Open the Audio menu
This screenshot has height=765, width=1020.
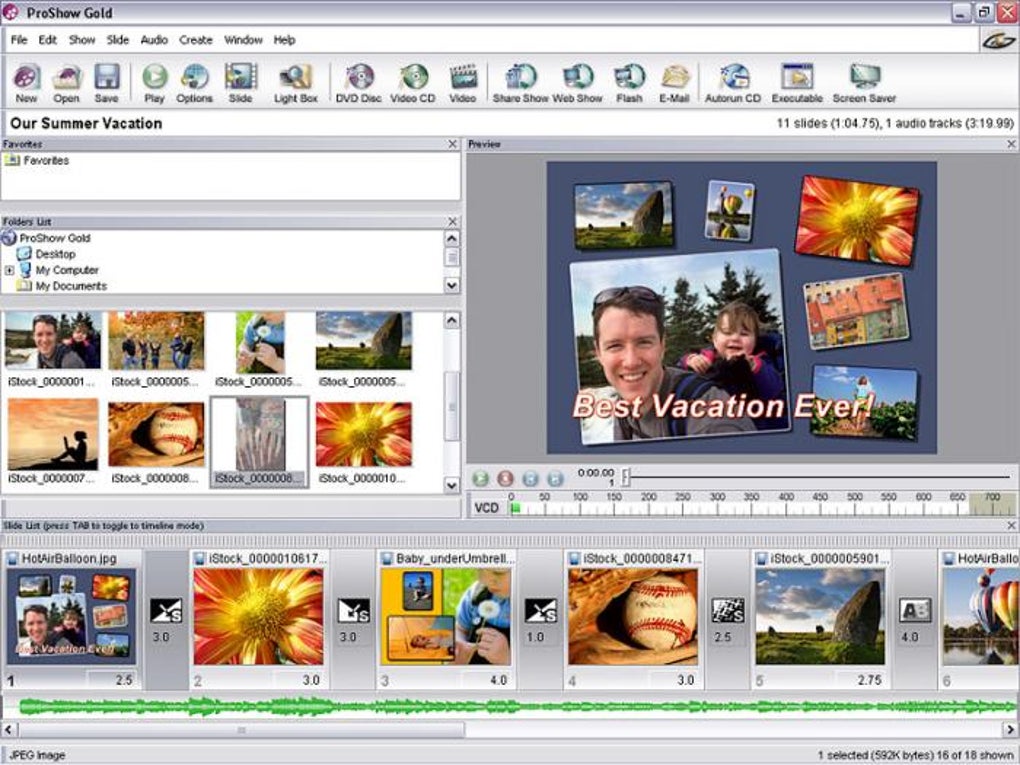pos(154,40)
